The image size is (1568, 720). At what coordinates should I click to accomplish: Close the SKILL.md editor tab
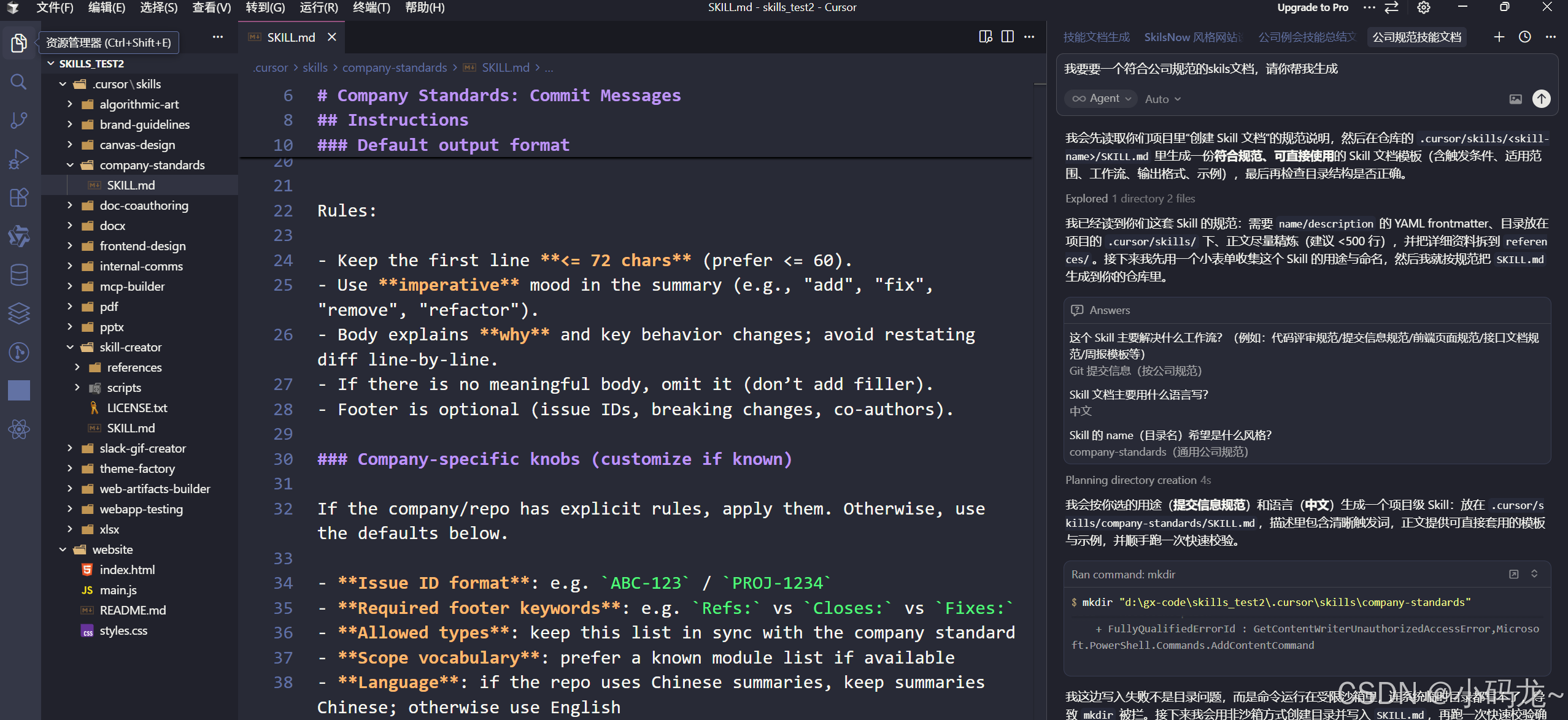[332, 37]
